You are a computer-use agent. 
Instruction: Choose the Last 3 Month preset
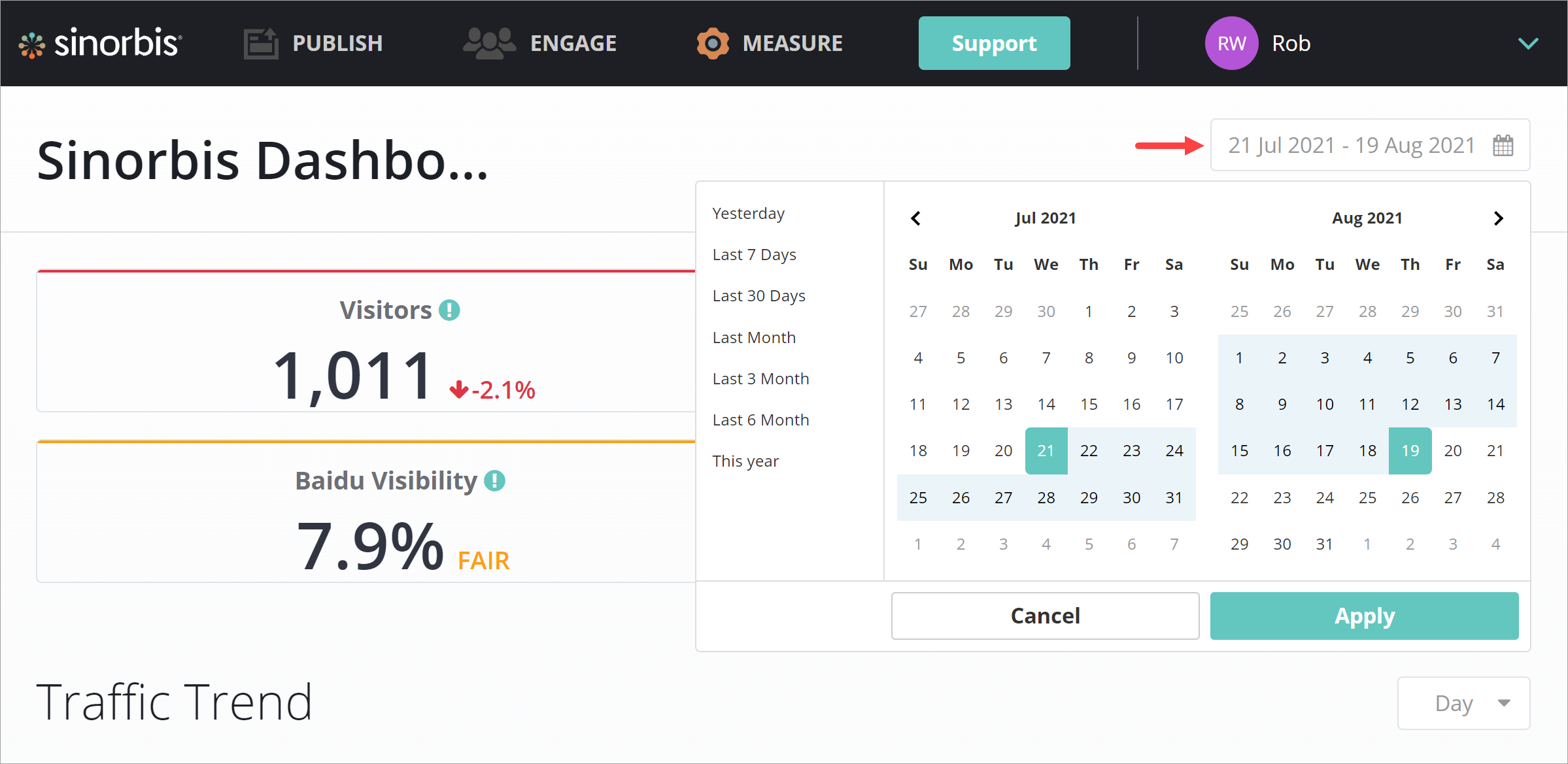tap(761, 379)
